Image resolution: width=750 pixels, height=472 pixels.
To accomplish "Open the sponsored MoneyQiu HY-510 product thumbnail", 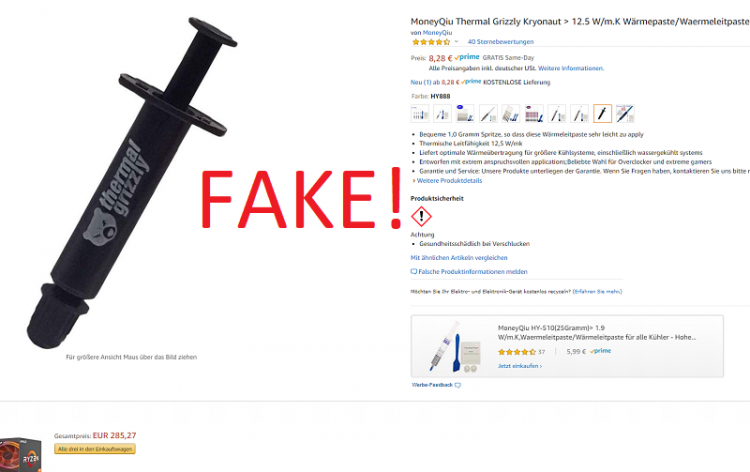I will pos(453,347).
